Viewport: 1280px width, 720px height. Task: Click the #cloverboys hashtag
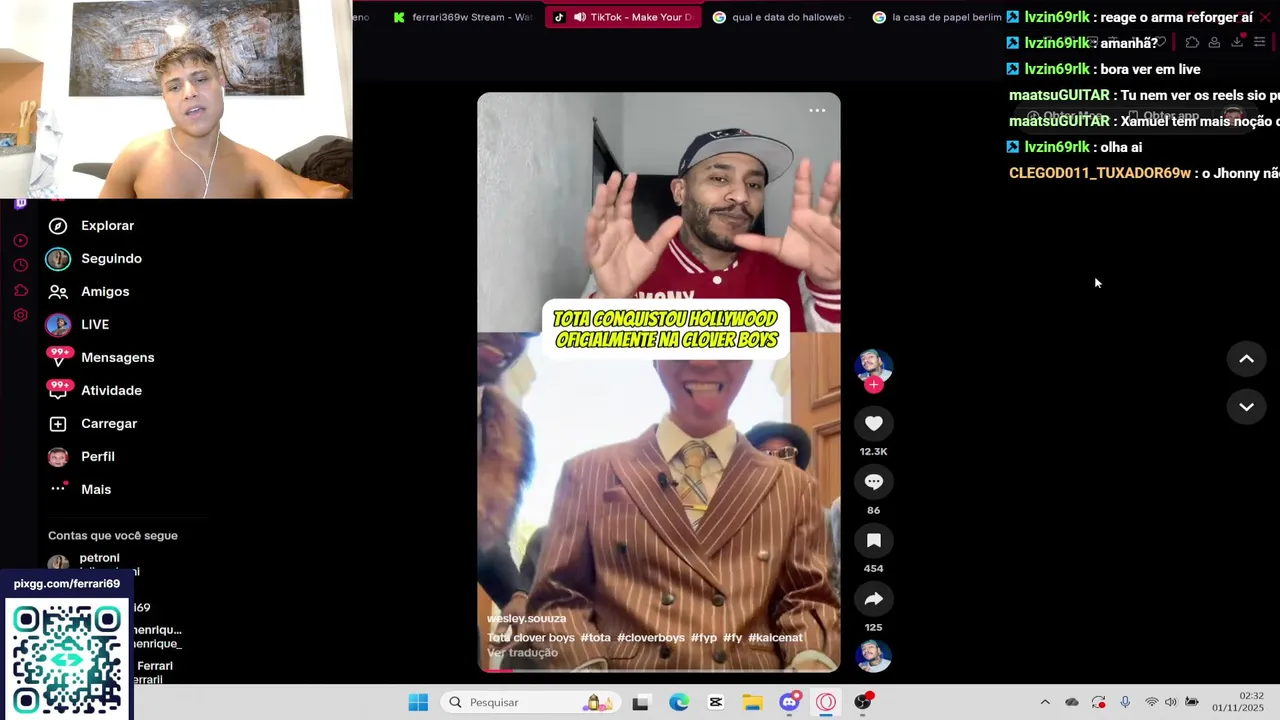(651, 638)
